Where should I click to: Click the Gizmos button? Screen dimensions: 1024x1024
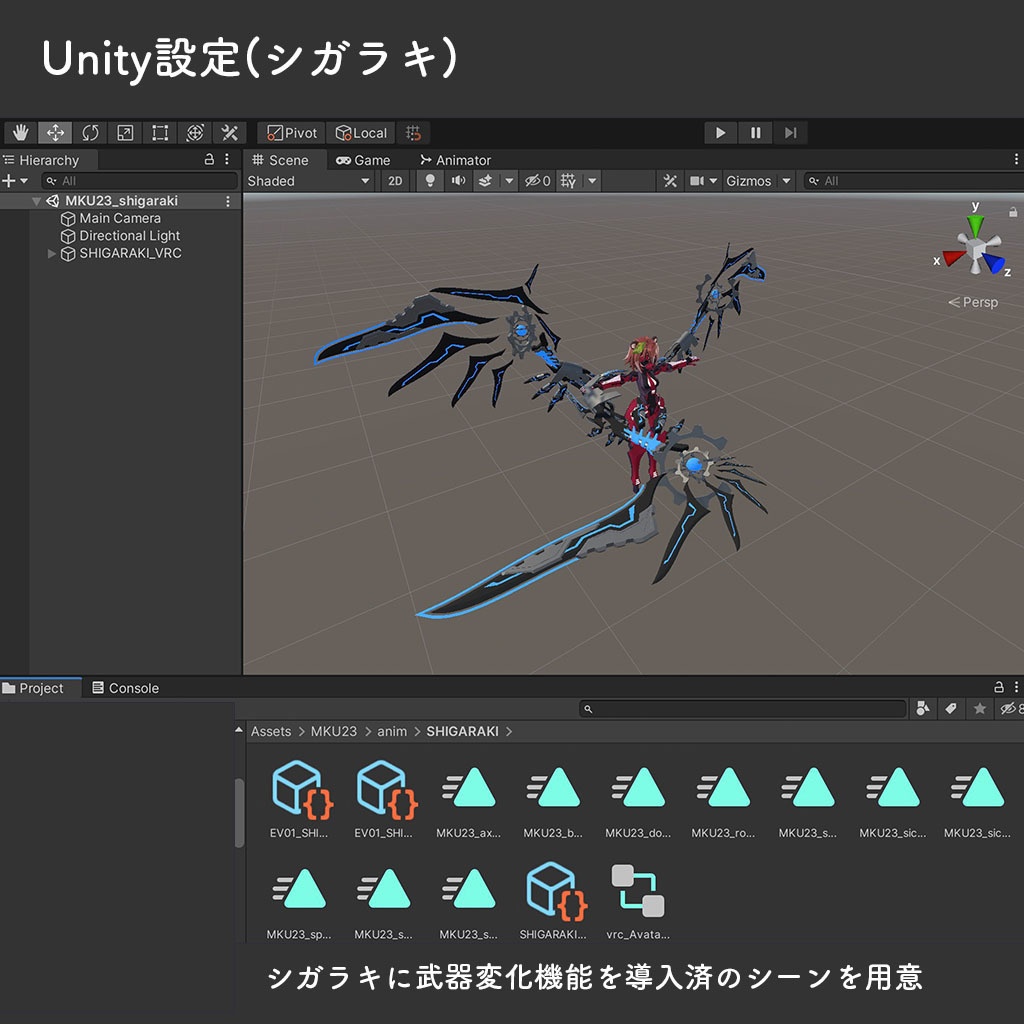tap(748, 181)
